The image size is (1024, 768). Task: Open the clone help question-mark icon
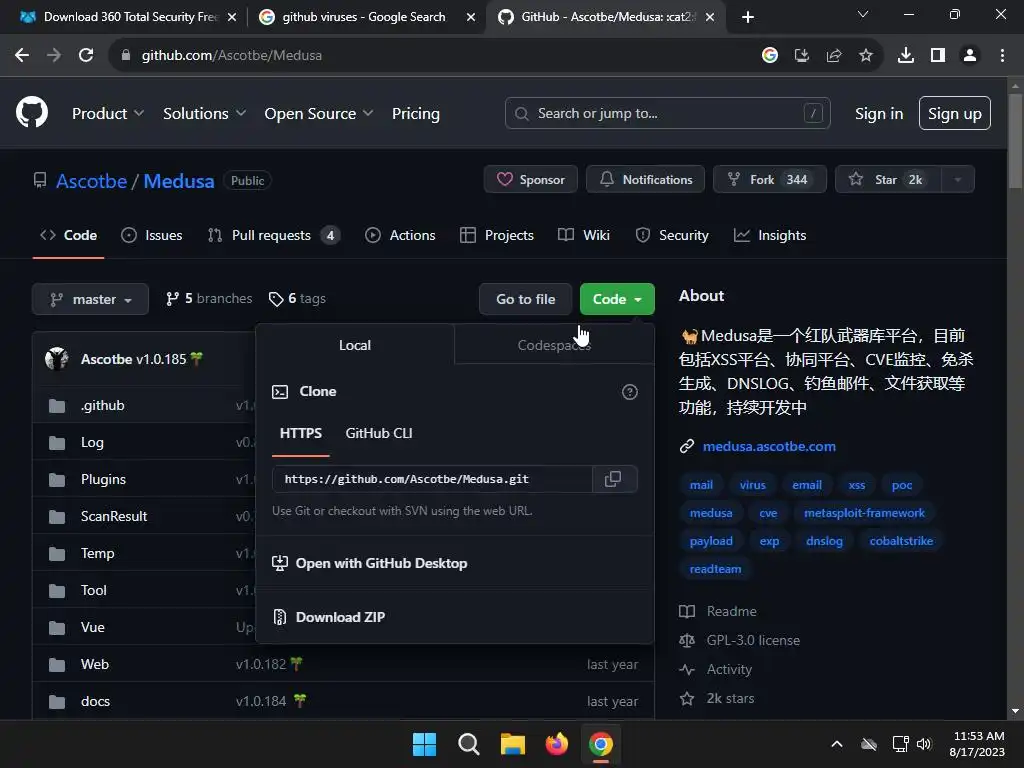[x=630, y=392]
